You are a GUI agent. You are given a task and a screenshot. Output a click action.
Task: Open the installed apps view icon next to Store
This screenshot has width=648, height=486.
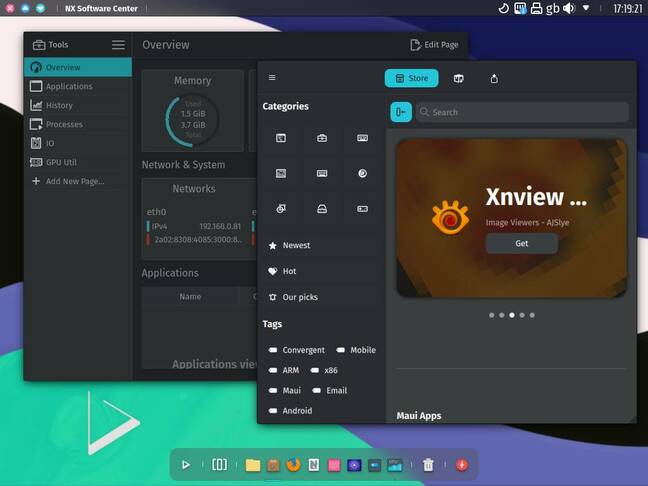coord(458,79)
